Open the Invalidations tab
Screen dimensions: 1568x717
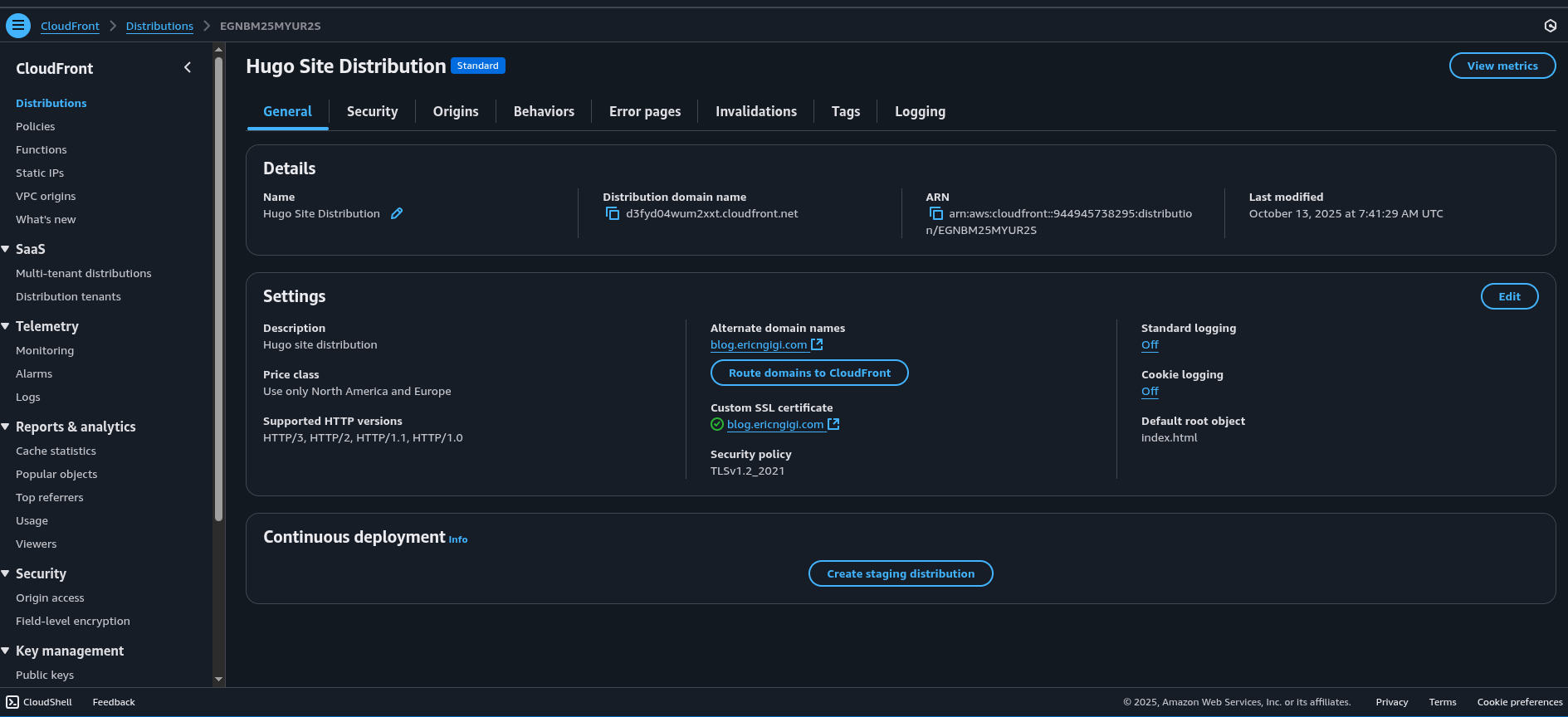pyautogui.click(x=756, y=111)
